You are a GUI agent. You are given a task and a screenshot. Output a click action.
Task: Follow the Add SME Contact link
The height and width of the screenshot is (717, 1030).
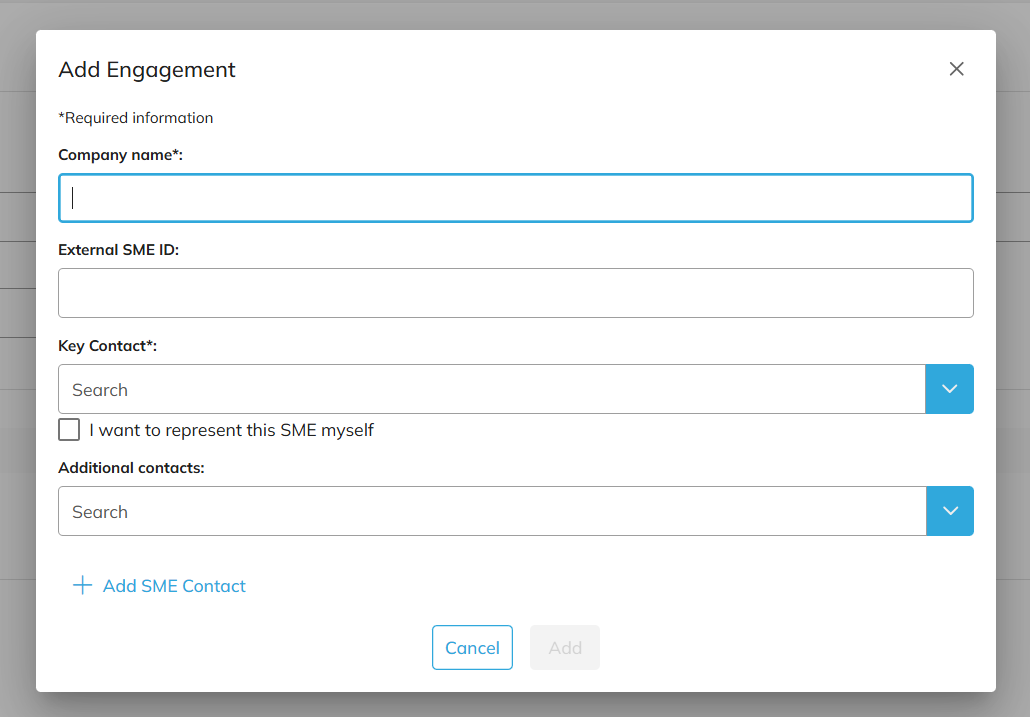(174, 586)
